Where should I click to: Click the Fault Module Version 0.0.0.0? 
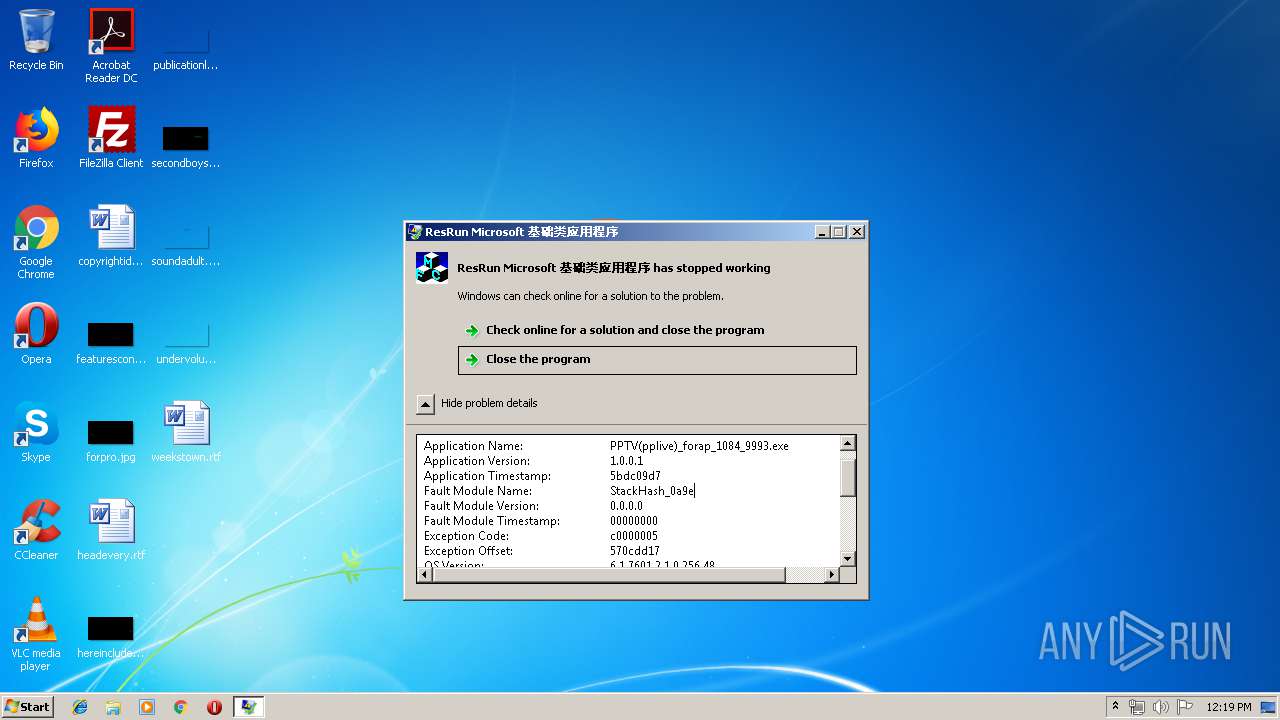627,506
